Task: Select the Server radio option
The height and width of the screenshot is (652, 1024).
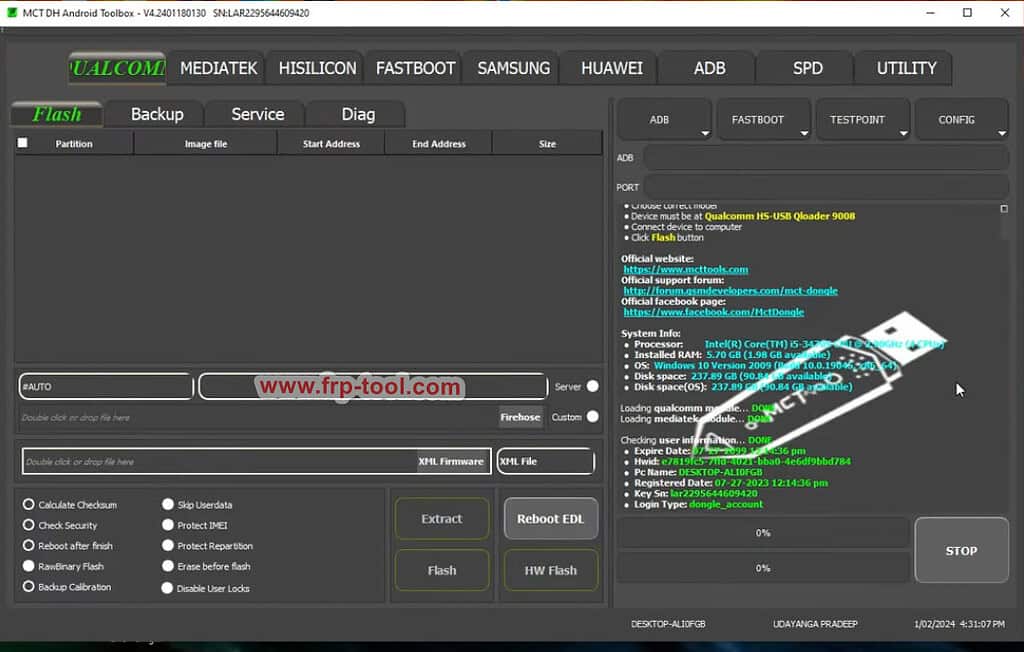Action: pyautogui.click(x=592, y=386)
